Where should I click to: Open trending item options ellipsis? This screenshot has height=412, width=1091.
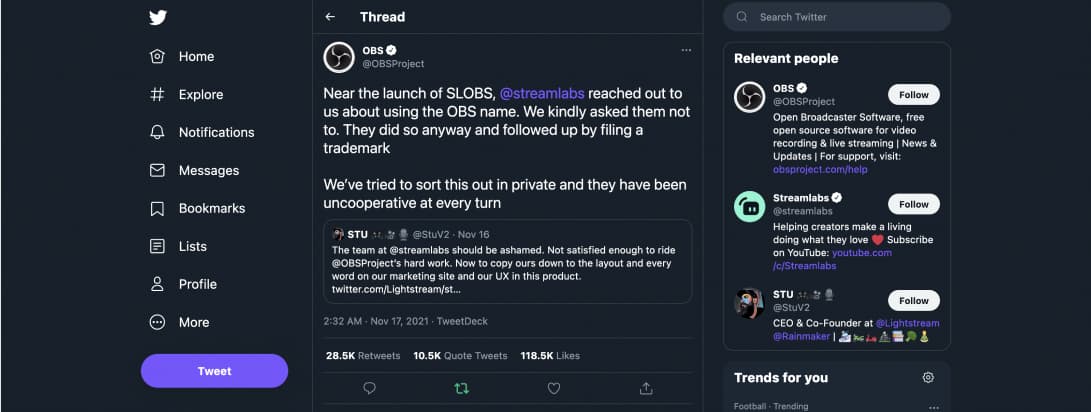(x=934, y=407)
